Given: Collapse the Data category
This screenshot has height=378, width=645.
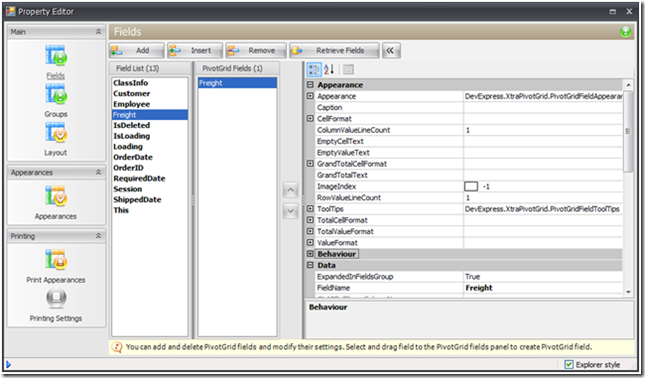Looking at the screenshot, I should [x=311, y=265].
